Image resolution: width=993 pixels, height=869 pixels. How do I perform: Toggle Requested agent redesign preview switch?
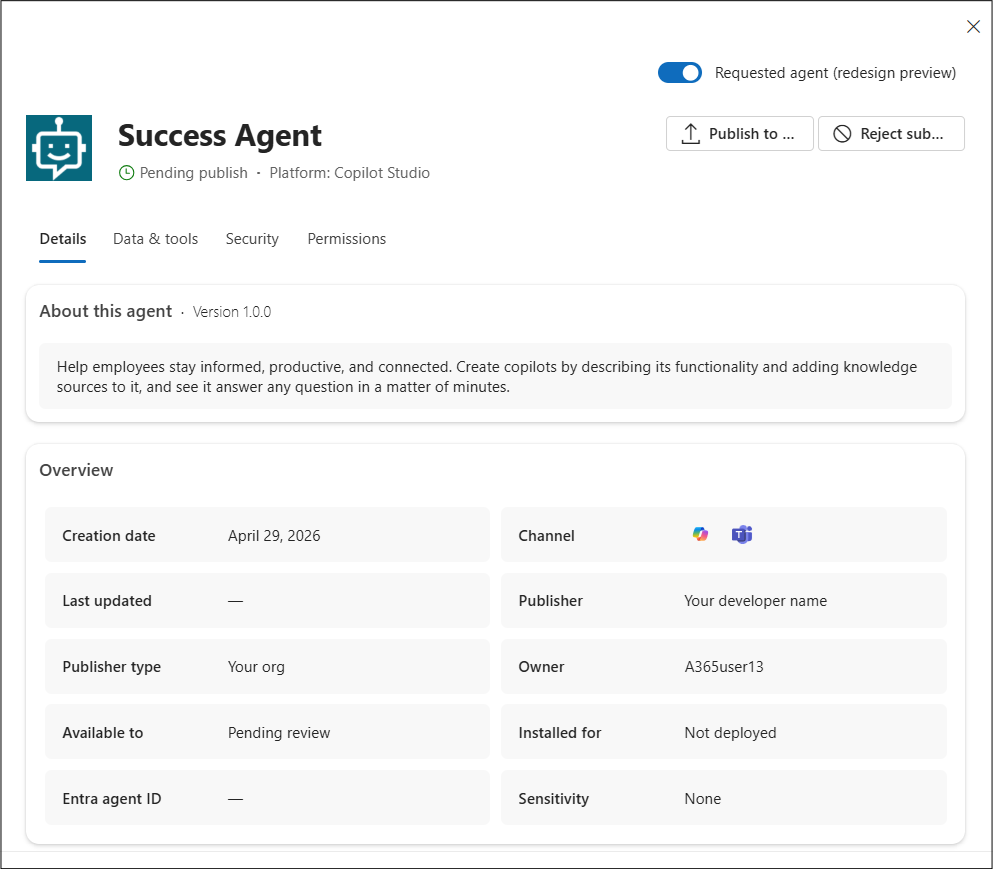[680, 73]
